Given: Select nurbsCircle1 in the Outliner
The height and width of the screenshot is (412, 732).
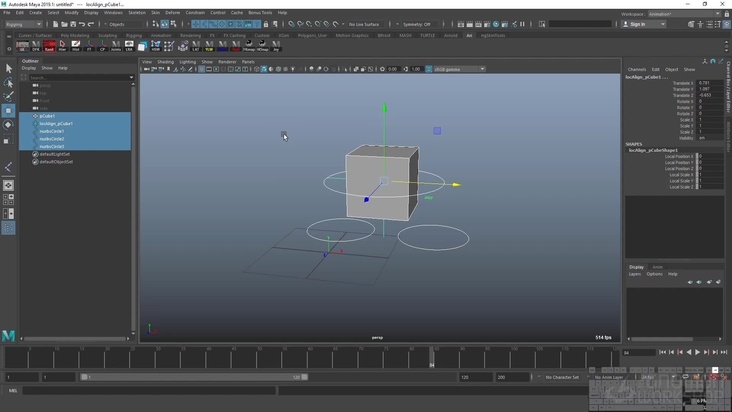Looking at the screenshot, I should [x=51, y=131].
